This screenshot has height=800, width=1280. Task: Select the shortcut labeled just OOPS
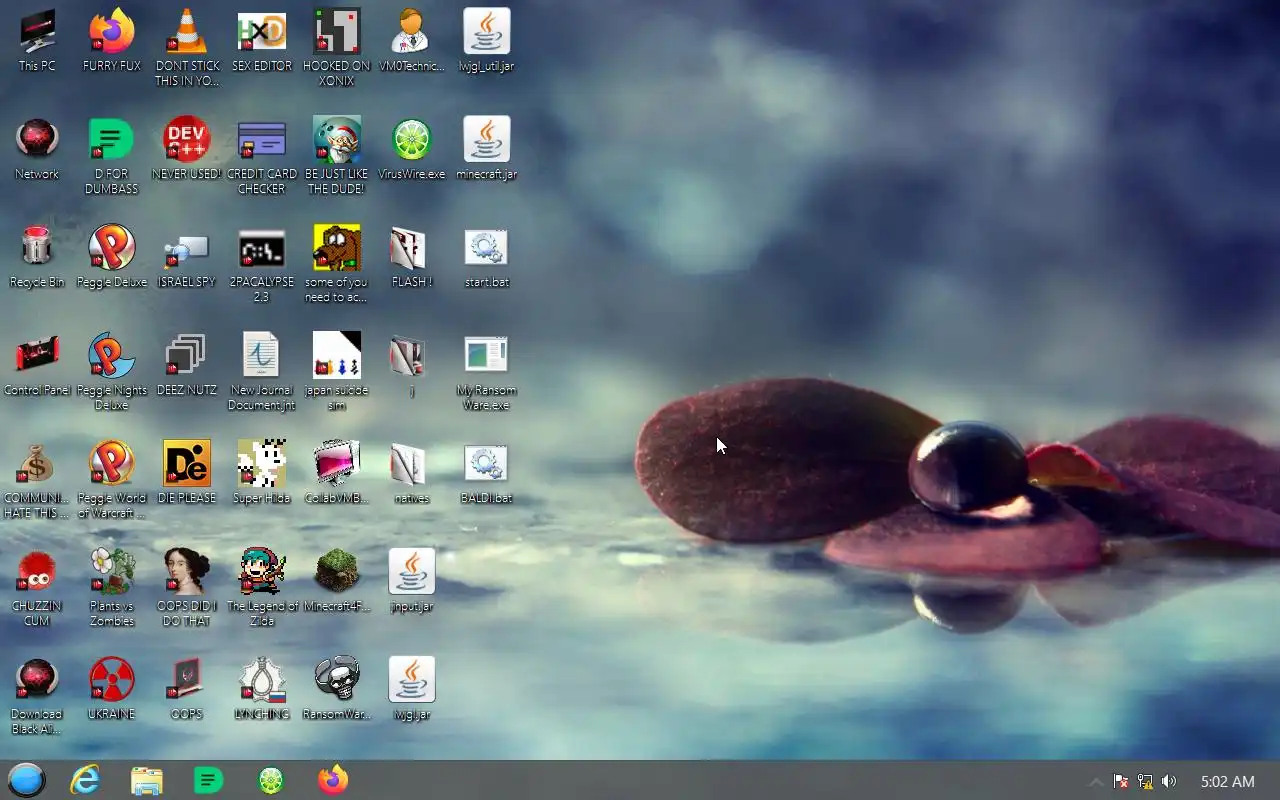tap(187, 689)
